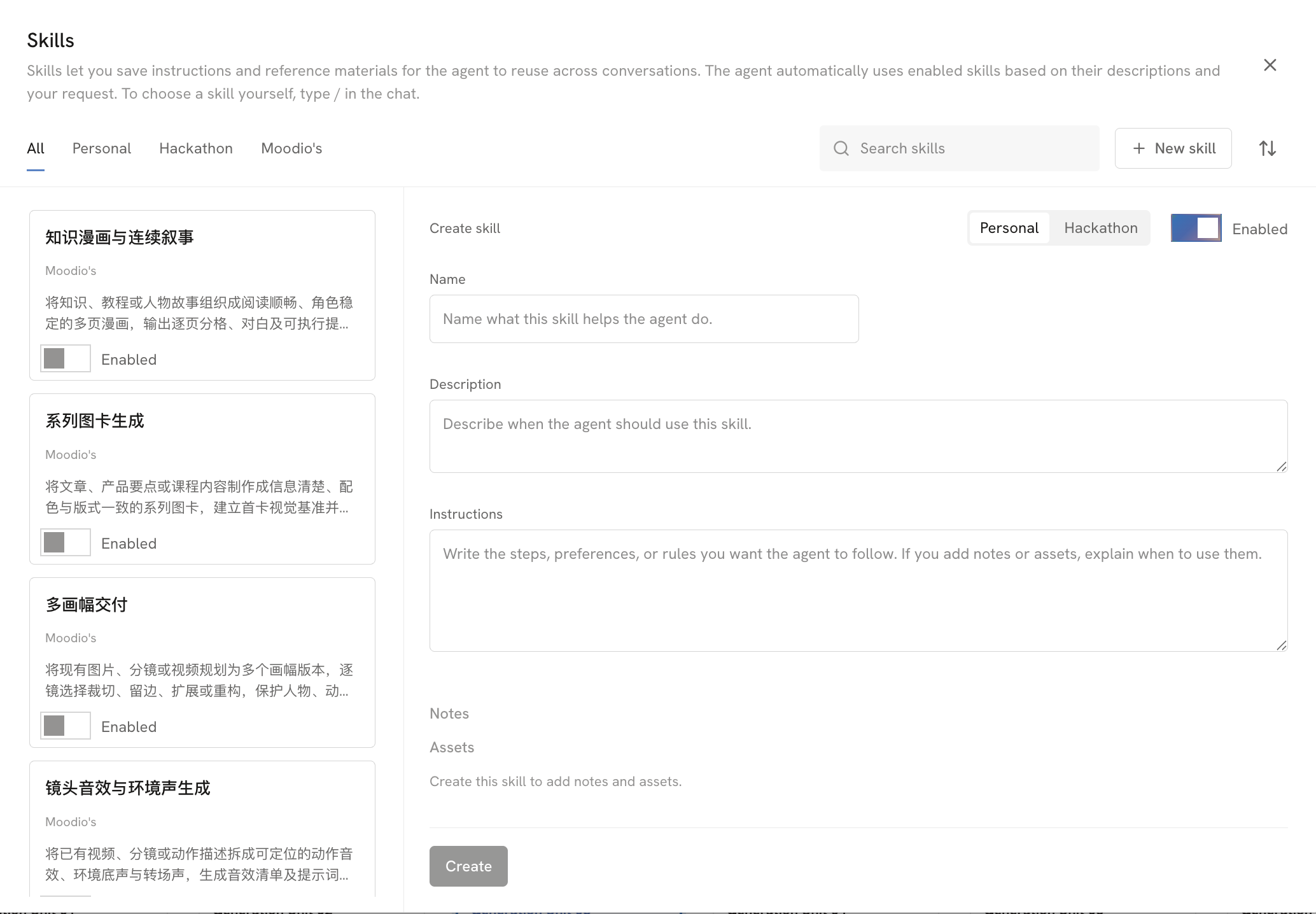Open the 多画幅交付 skill card
1316x914 pixels.
click(202, 663)
